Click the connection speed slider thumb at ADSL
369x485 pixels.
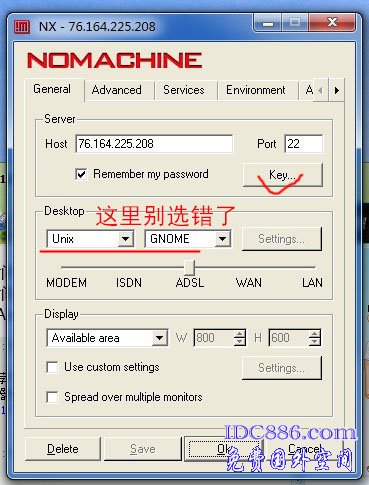190,268
